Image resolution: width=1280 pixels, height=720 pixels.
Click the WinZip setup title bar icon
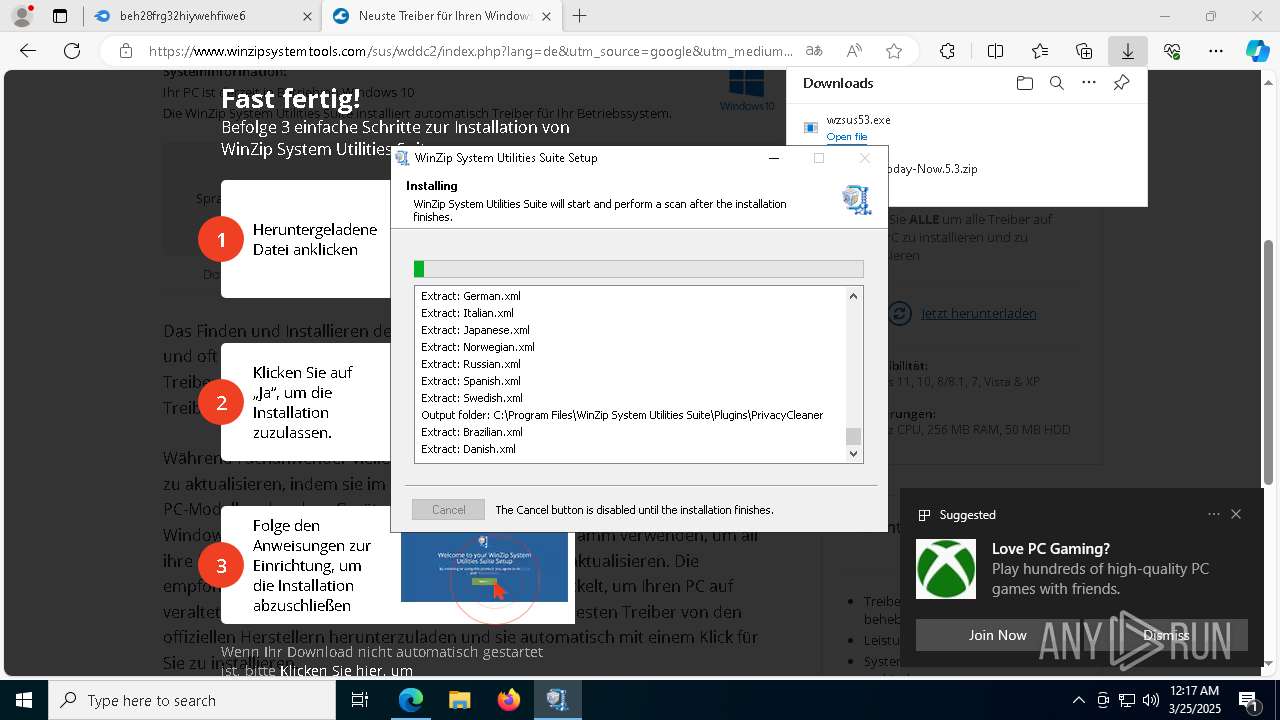tap(402, 158)
